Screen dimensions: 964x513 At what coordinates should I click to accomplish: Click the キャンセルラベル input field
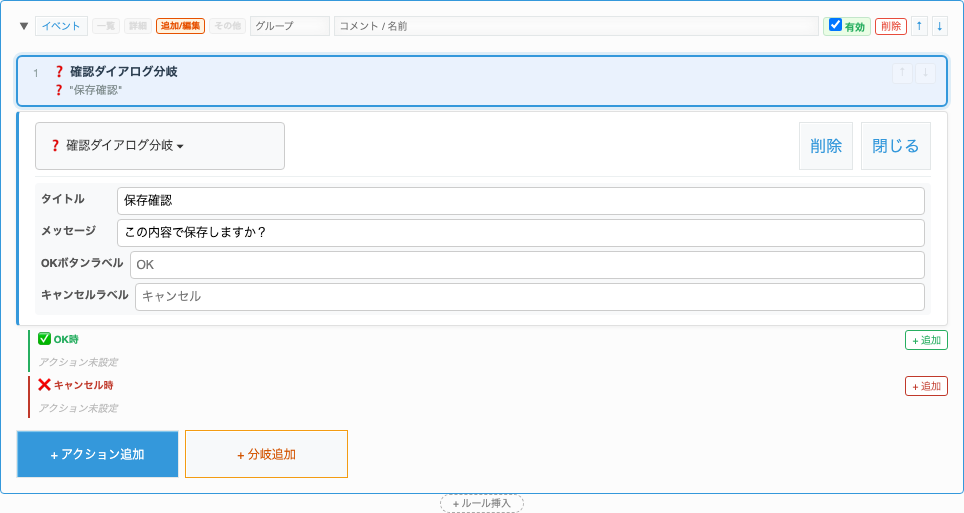[530, 296]
